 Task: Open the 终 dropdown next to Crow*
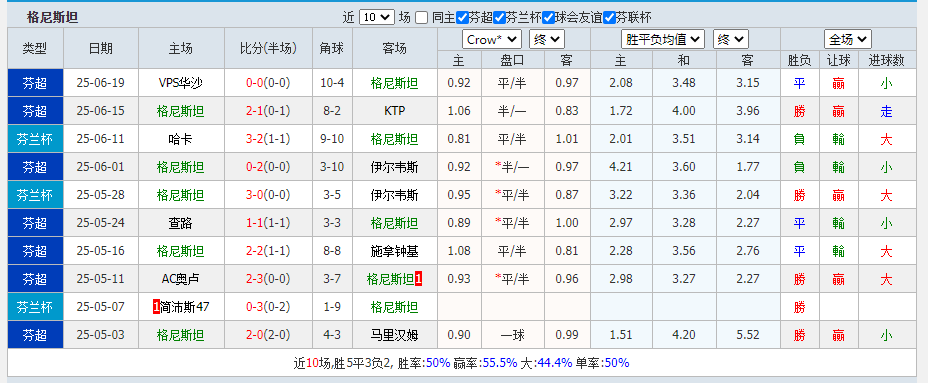tap(547, 40)
